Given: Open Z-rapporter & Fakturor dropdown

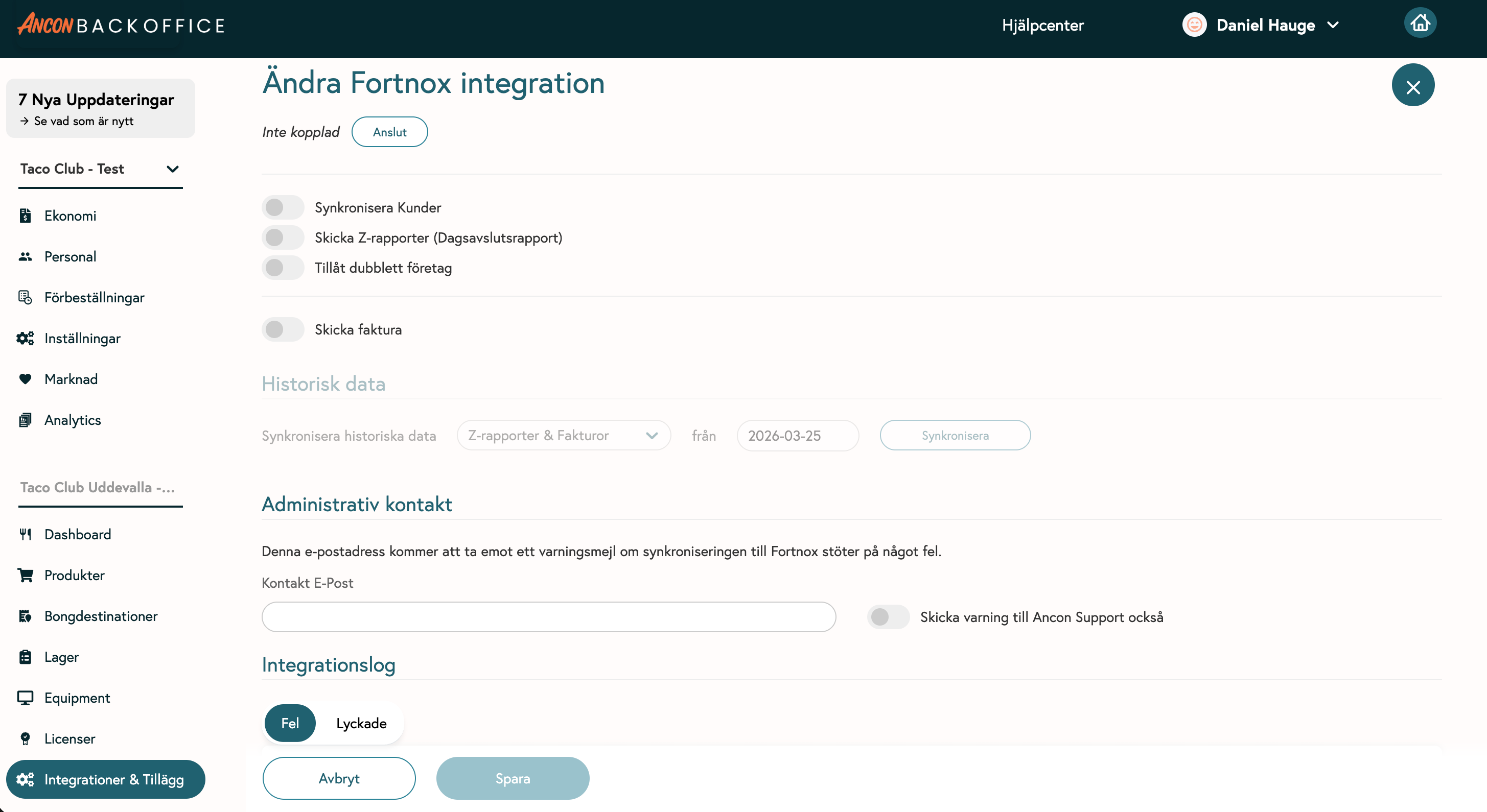Looking at the screenshot, I should 564,436.
